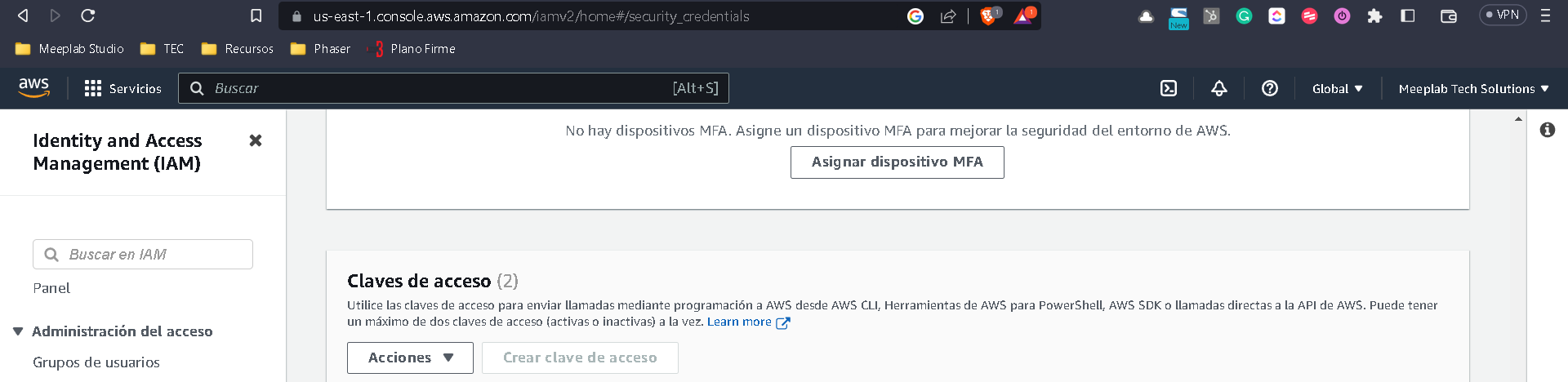
Task: Expand Meeplab Tech Solutions account menu
Action: click(x=1473, y=88)
